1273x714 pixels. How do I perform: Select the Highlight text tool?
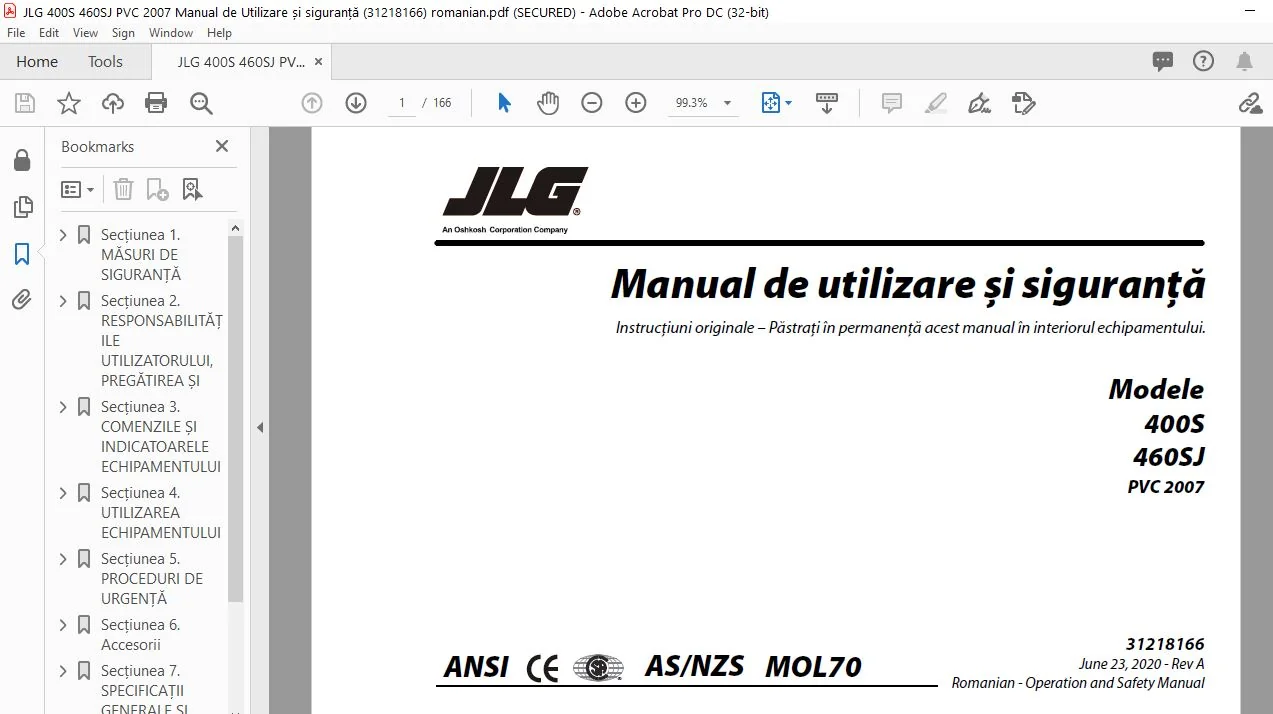(936, 103)
